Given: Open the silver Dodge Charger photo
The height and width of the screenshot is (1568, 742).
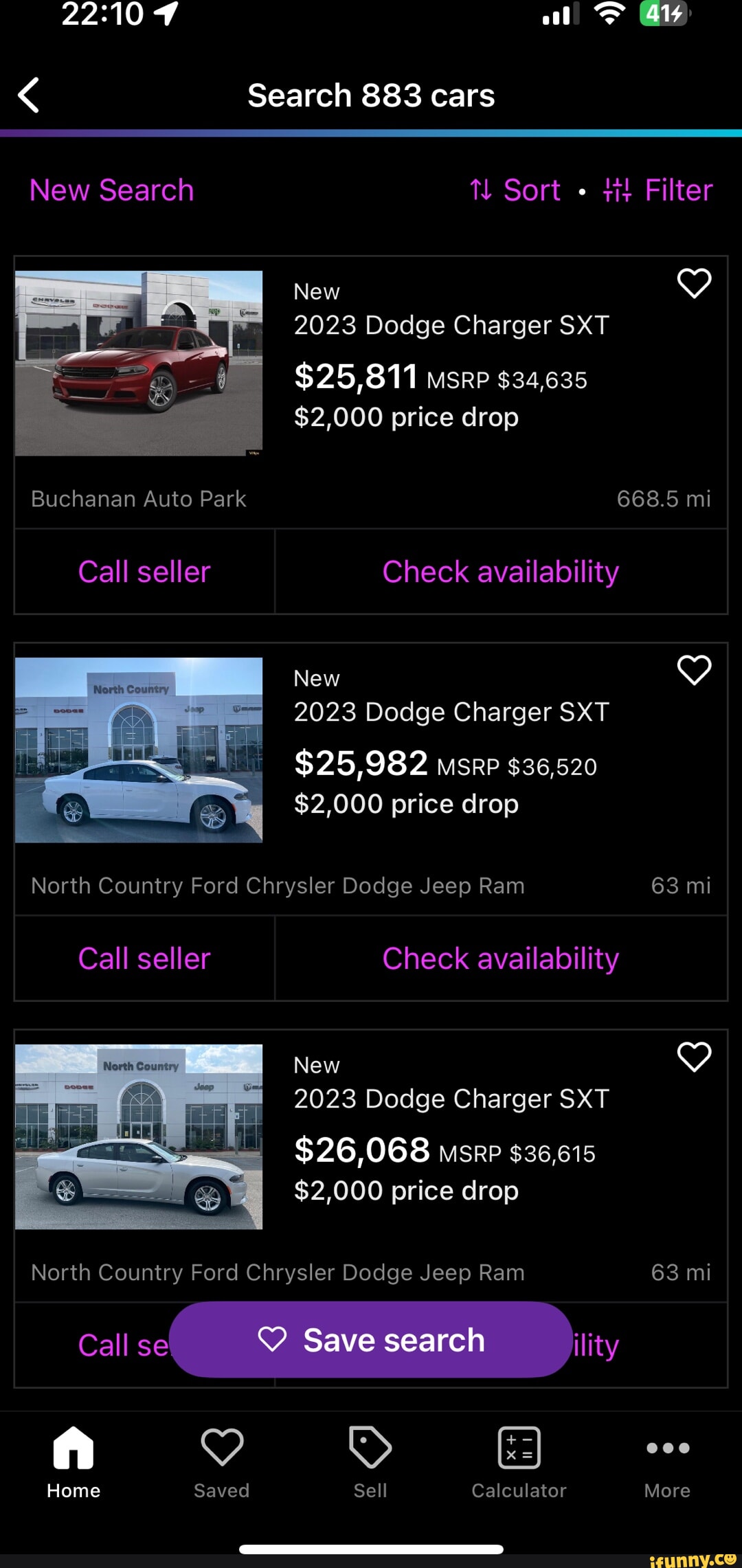Looking at the screenshot, I should (139, 1137).
